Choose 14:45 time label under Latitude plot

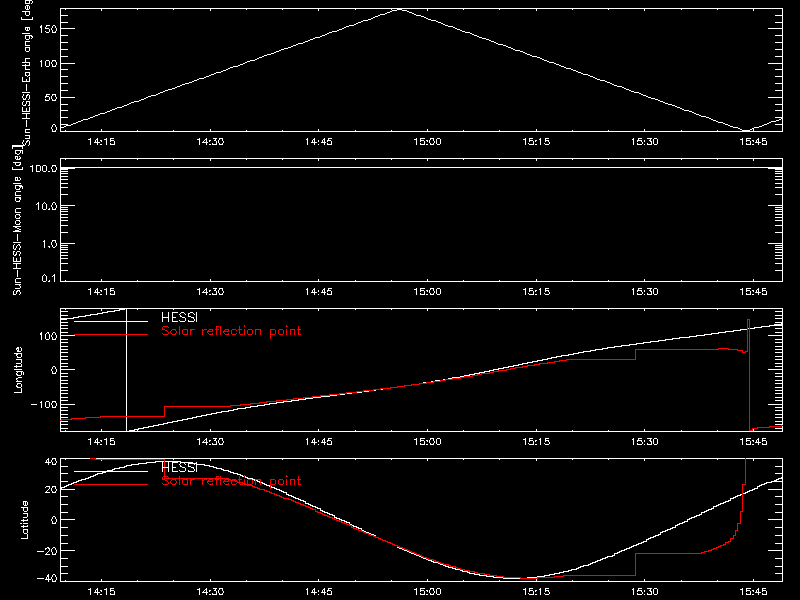(319, 592)
